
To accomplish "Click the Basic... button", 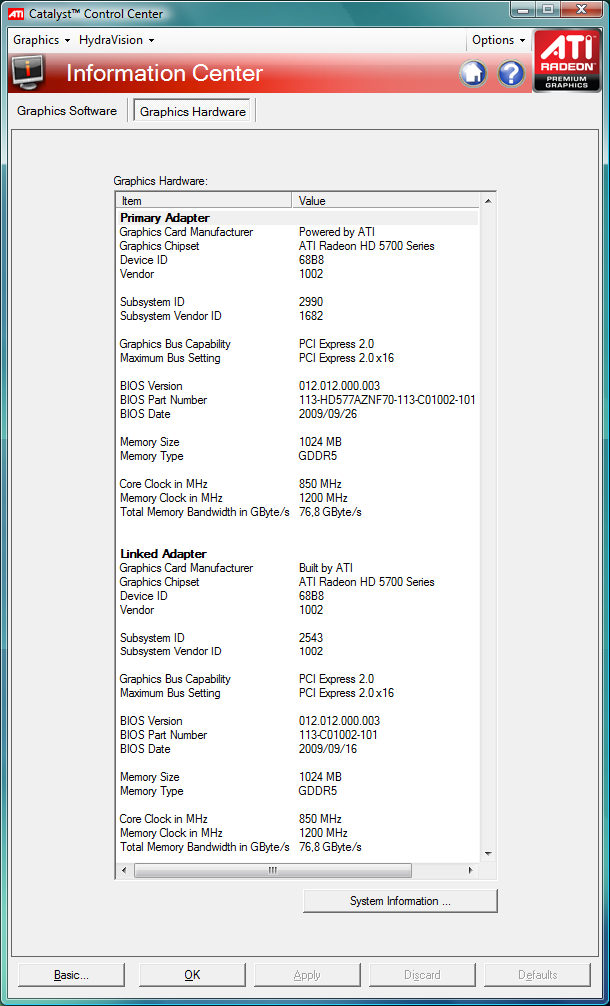I will 71,975.
